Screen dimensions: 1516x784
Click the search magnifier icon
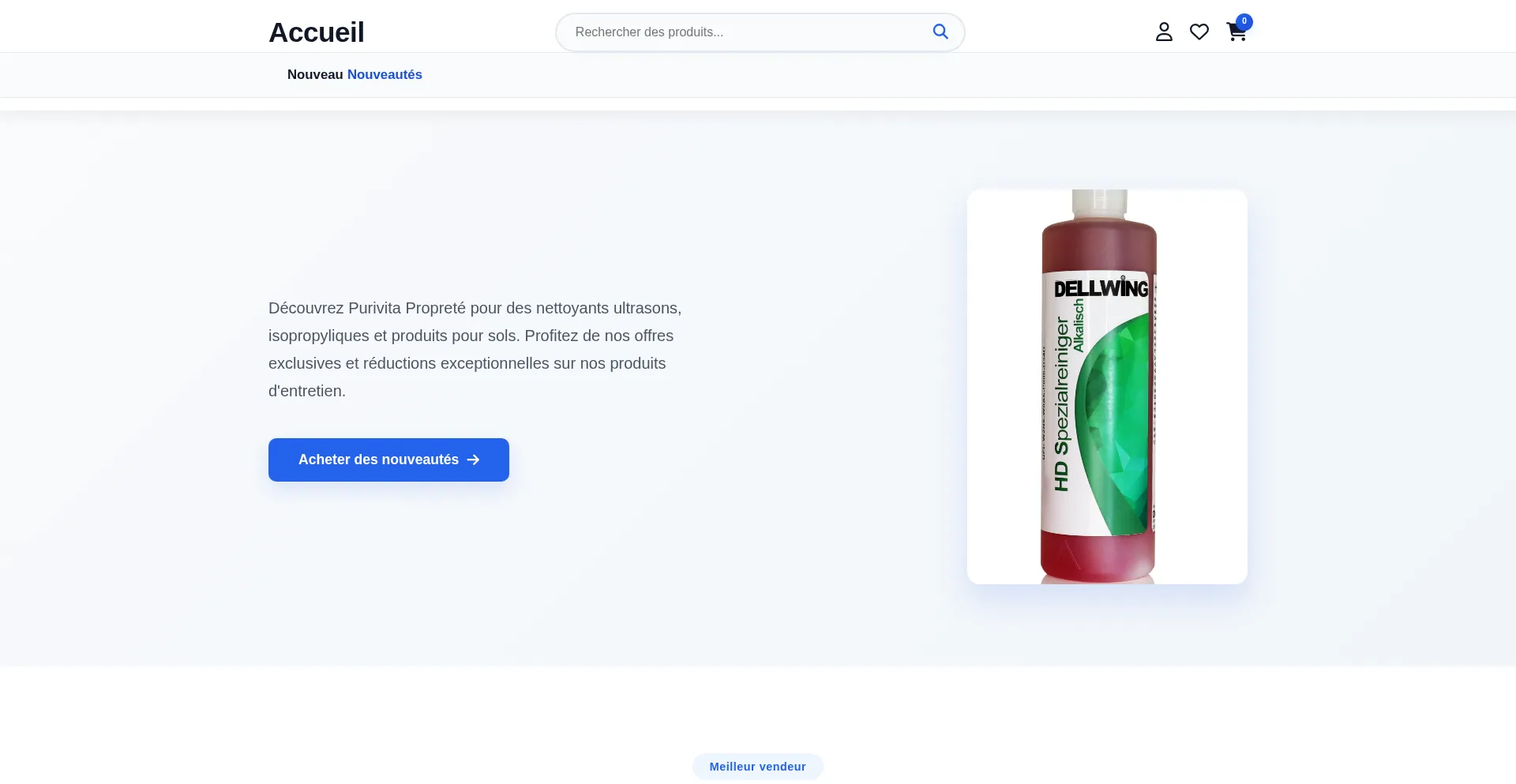pos(940,32)
